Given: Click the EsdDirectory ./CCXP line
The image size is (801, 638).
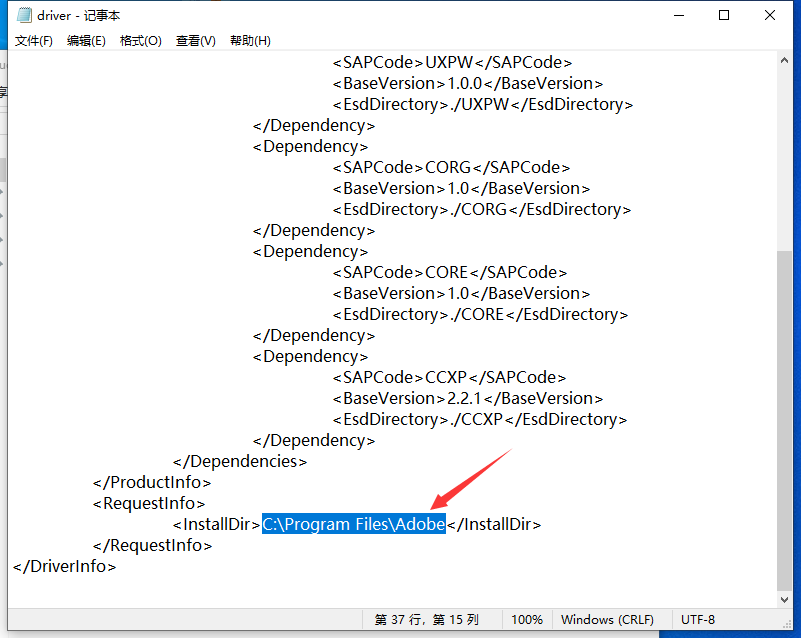Looking at the screenshot, I should [480, 419].
